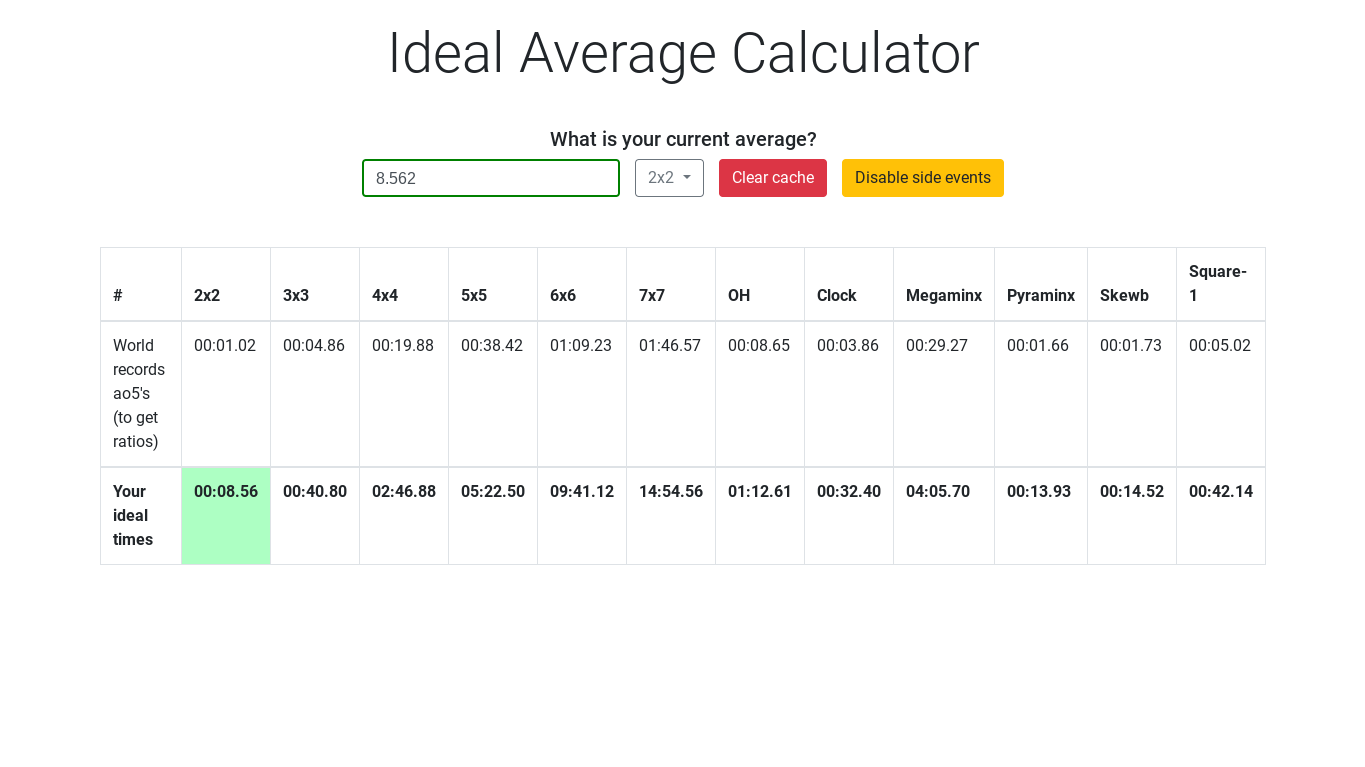Toggle the Disable side events button
The width and height of the screenshot is (1365, 767).
pyautogui.click(x=923, y=178)
